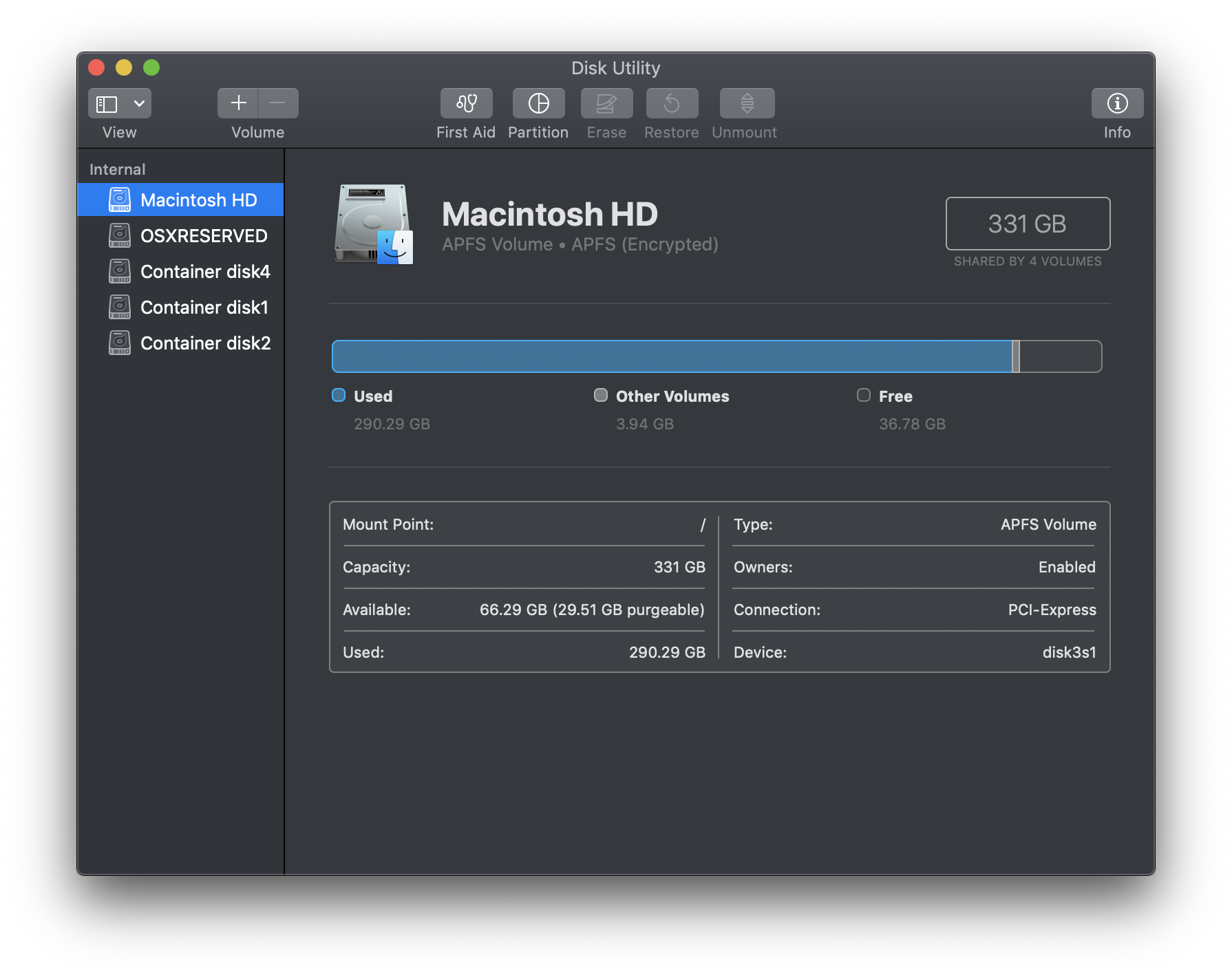Screen dimensions: 1232x977
Task: Open the View options dropdown chevron
Action: pos(139,104)
